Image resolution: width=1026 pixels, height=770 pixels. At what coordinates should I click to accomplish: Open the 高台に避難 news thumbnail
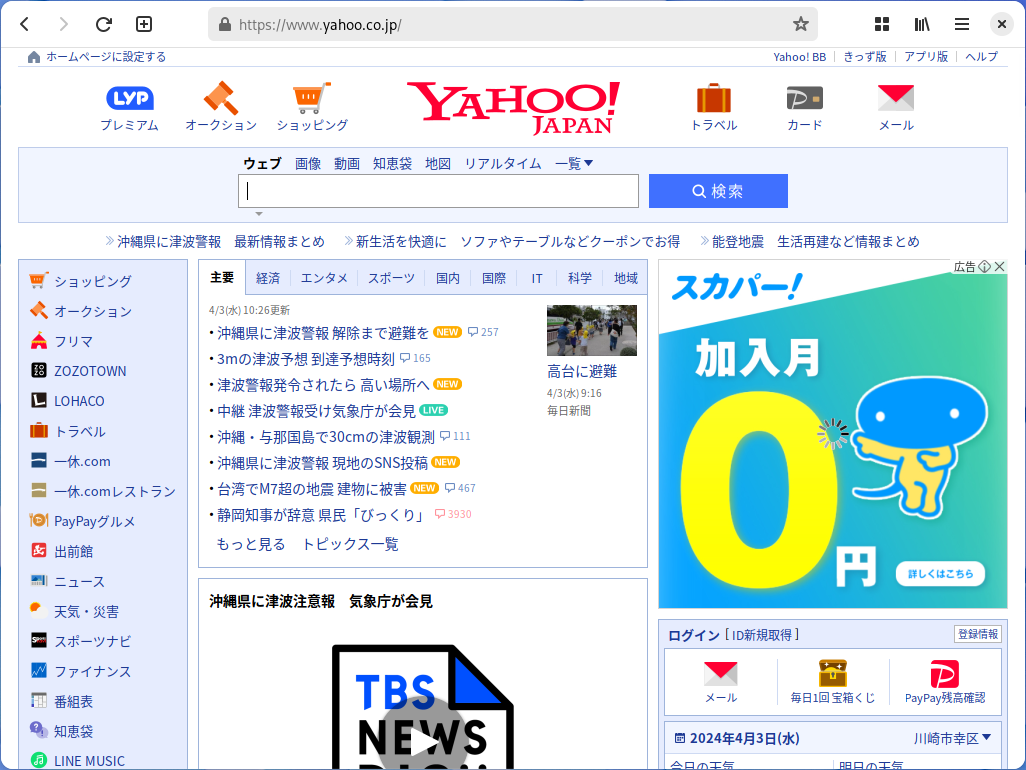tap(592, 330)
